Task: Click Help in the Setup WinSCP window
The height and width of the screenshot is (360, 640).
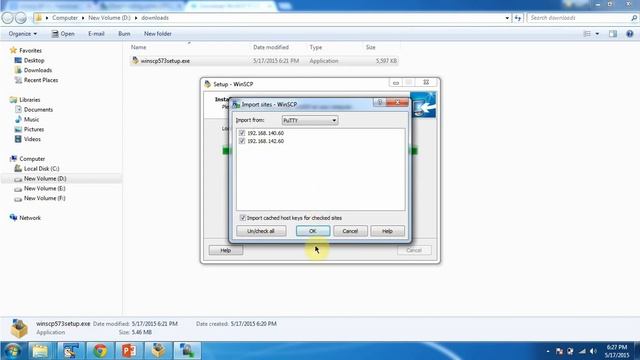Action: coord(226,250)
